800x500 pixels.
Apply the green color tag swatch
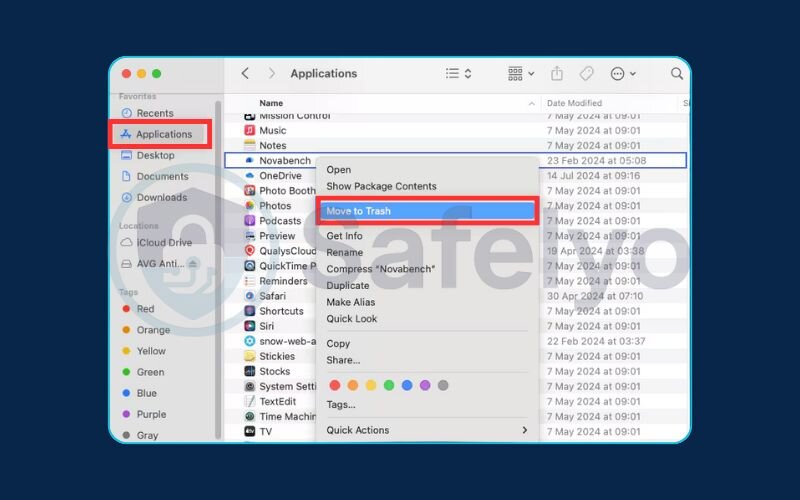[x=389, y=385]
